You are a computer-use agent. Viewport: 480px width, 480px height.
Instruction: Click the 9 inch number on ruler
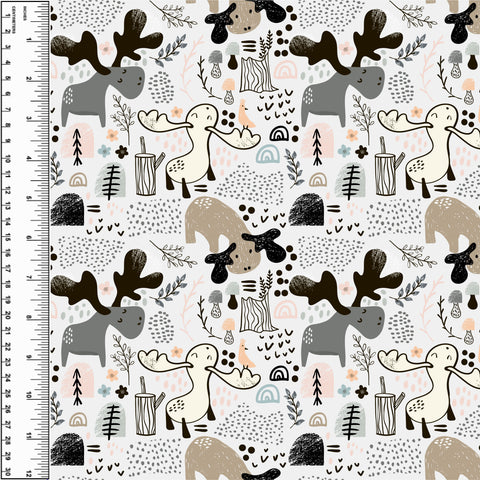tap(29, 357)
